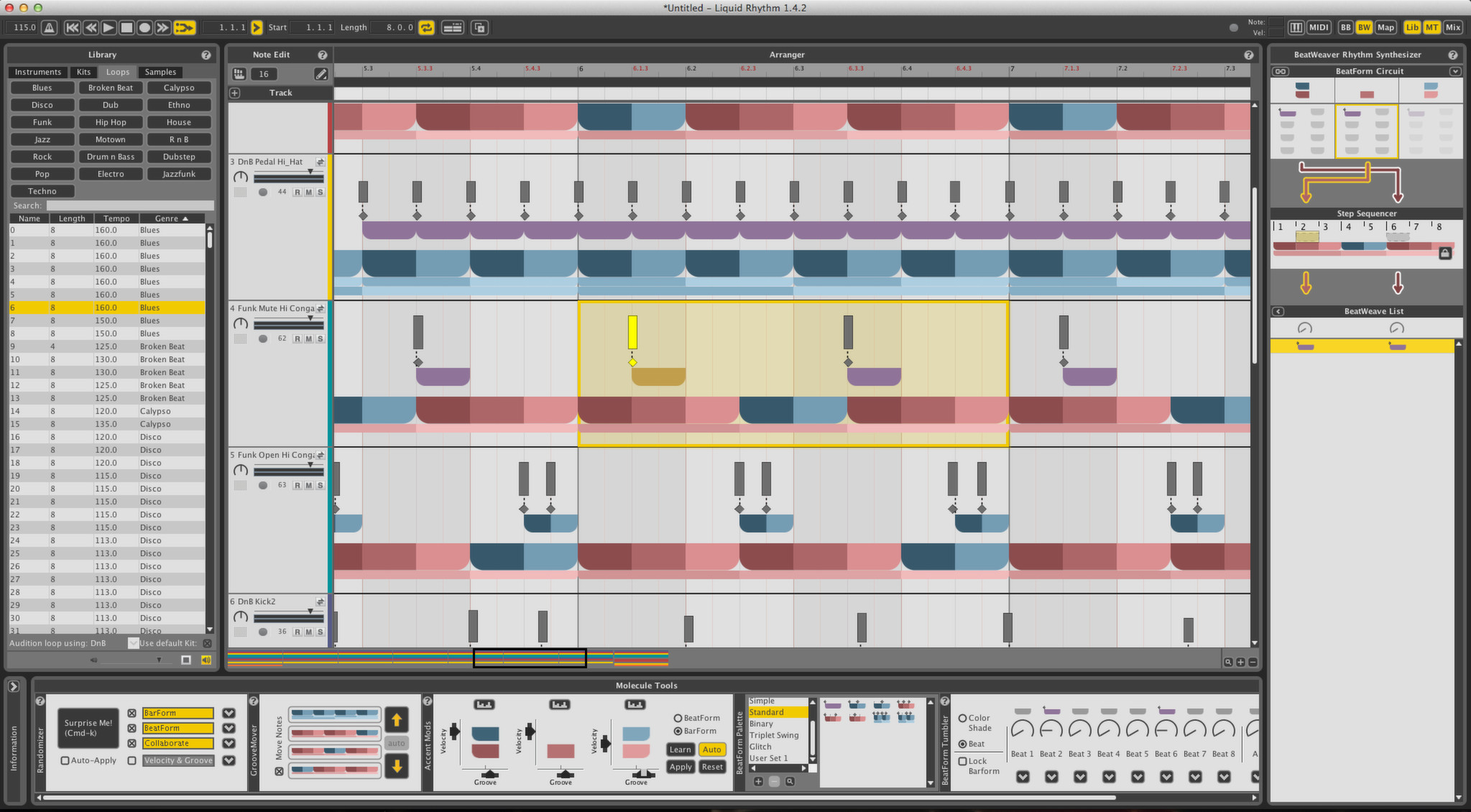Image resolution: width=1471 pixels, height=812 pixels.
Task: Click the piano keyboard icon in the top-right toolbar
Action: [x=1296, y=27]
